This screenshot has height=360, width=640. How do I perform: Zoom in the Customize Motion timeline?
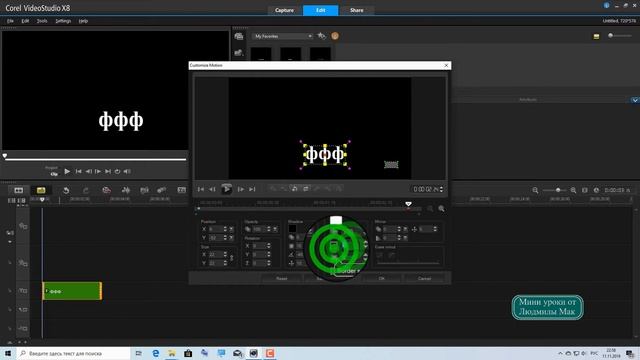tap(441, 209)
